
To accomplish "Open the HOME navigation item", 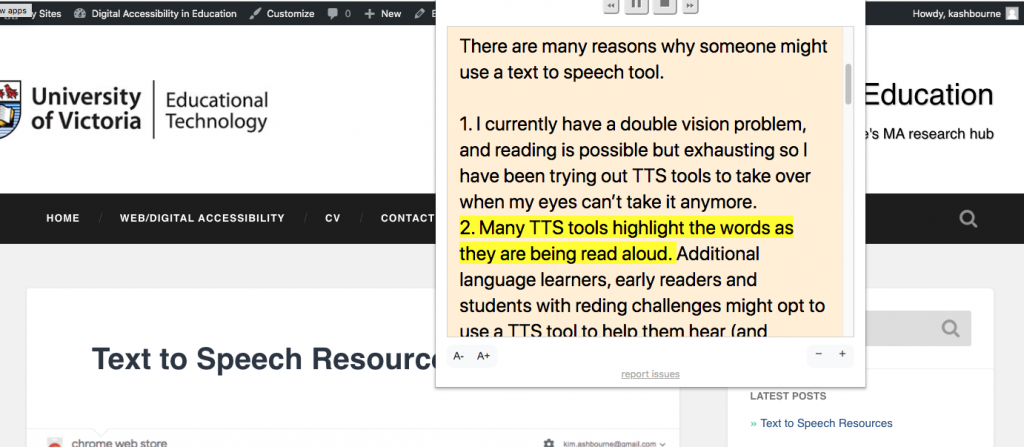I will pyautogui.click(x=63, y=218).
